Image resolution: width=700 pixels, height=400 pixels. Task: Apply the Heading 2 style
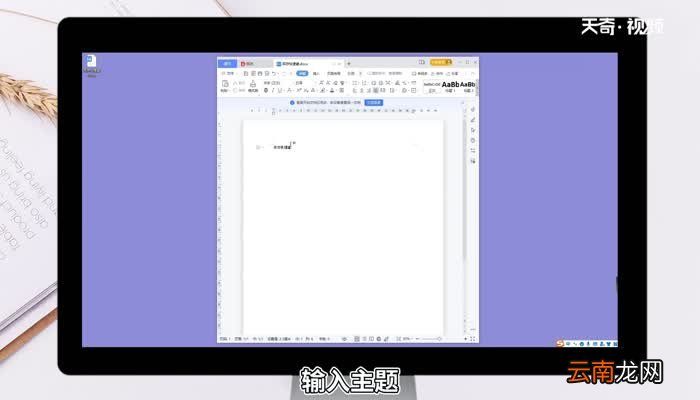[x=468, y=87]
